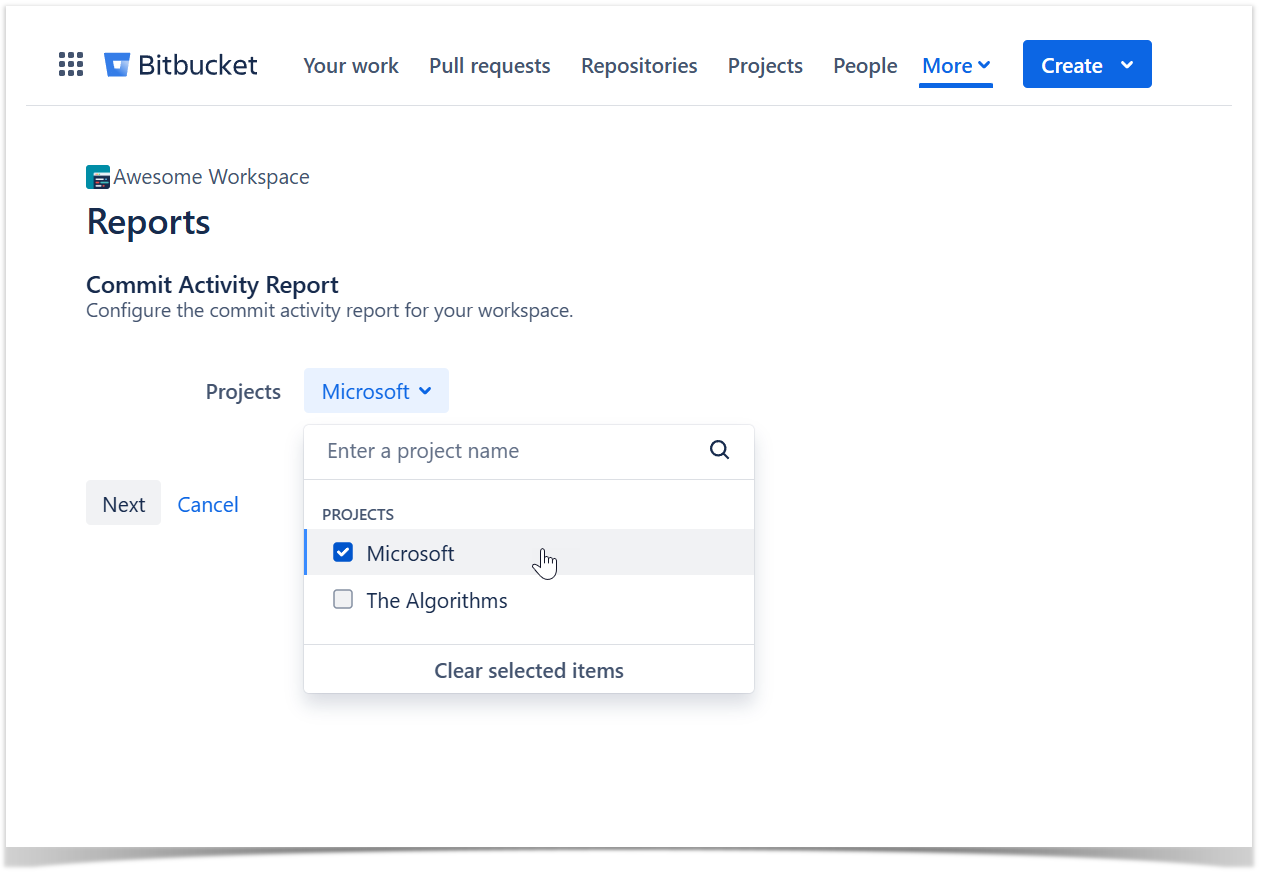Navigate to Projects in top bar
This screenshot has height=876, width=1266.
tap(765, 66)
